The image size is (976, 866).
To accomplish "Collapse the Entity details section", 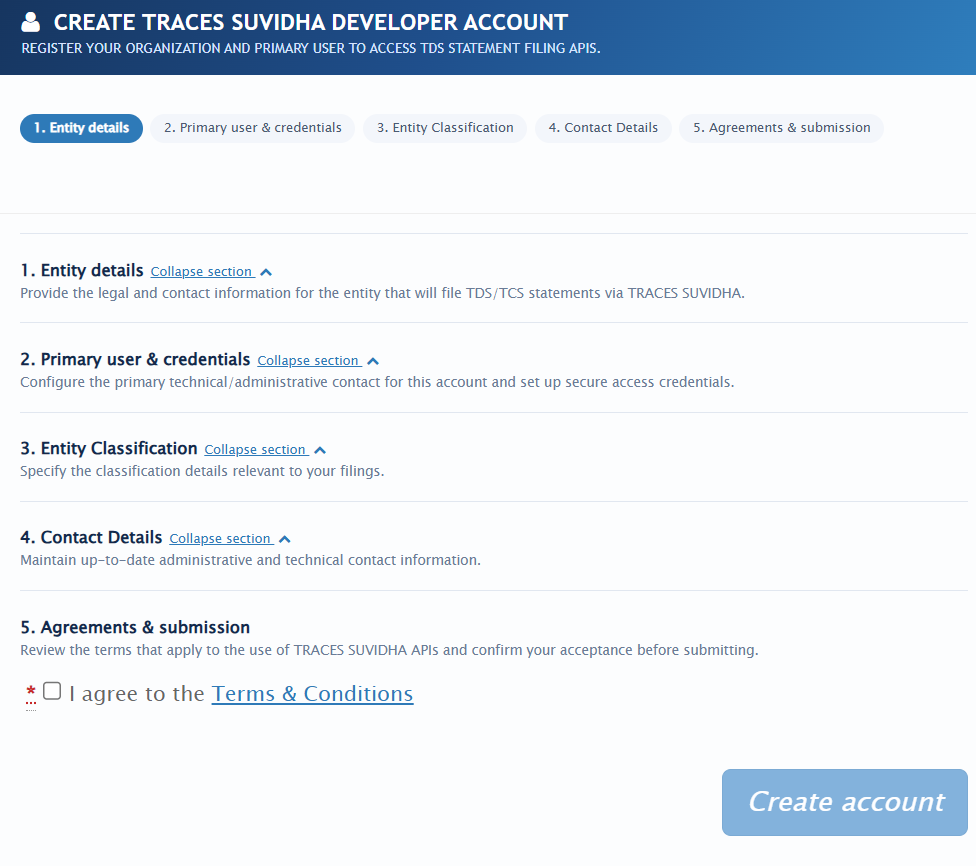I will pyautogui.click(x=202, y=271).
